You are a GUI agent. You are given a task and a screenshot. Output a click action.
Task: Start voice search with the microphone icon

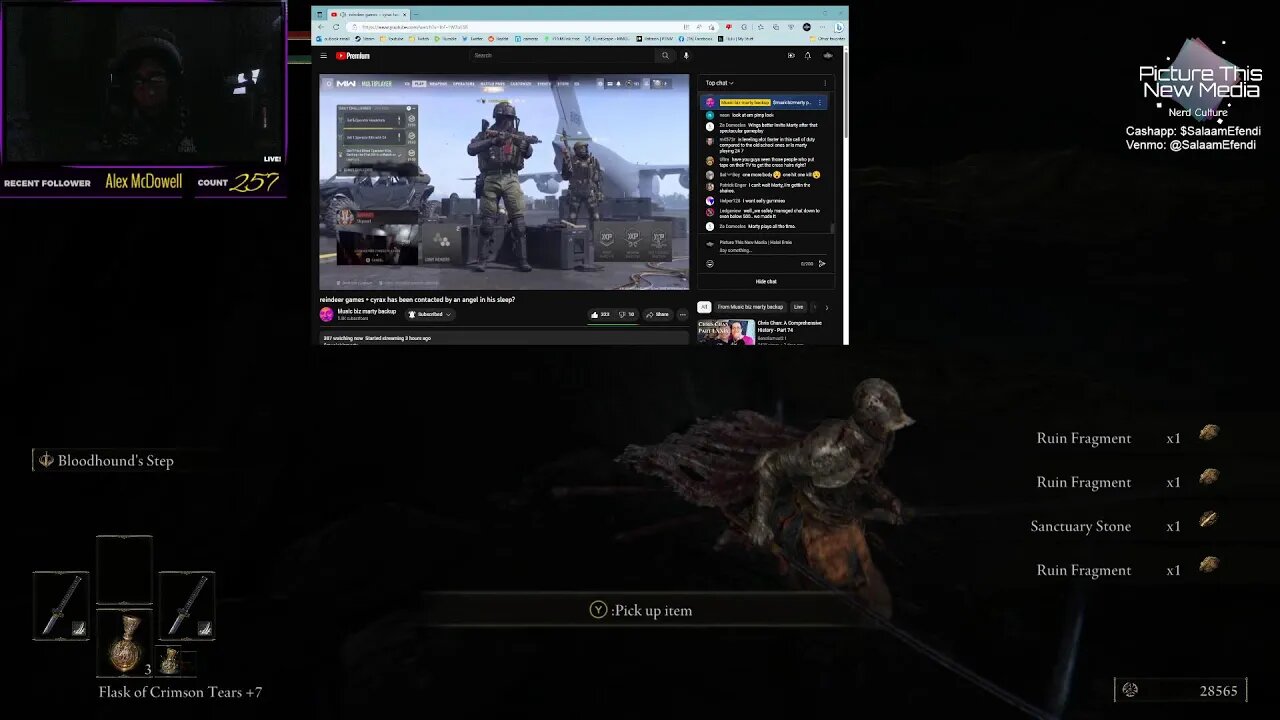[x=686, y=56]
